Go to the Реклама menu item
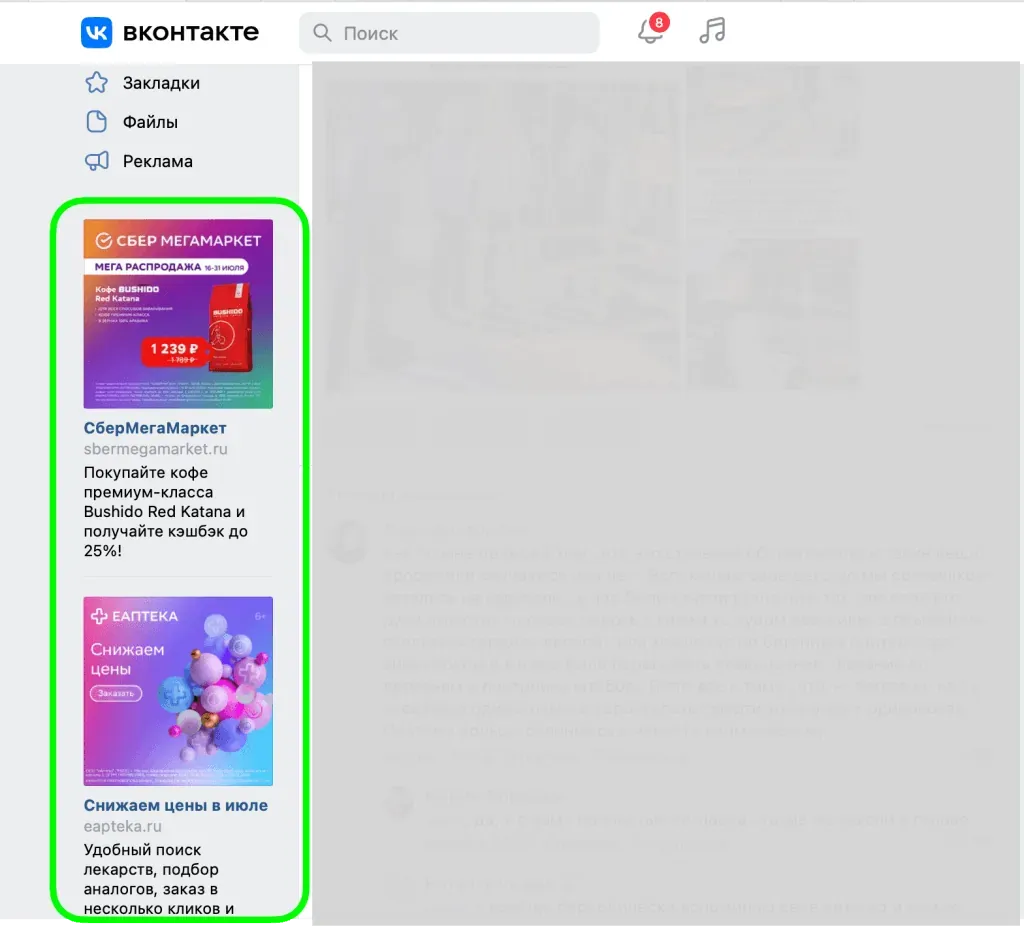This screenshot has height=927, width=1024. coord(157,161)
